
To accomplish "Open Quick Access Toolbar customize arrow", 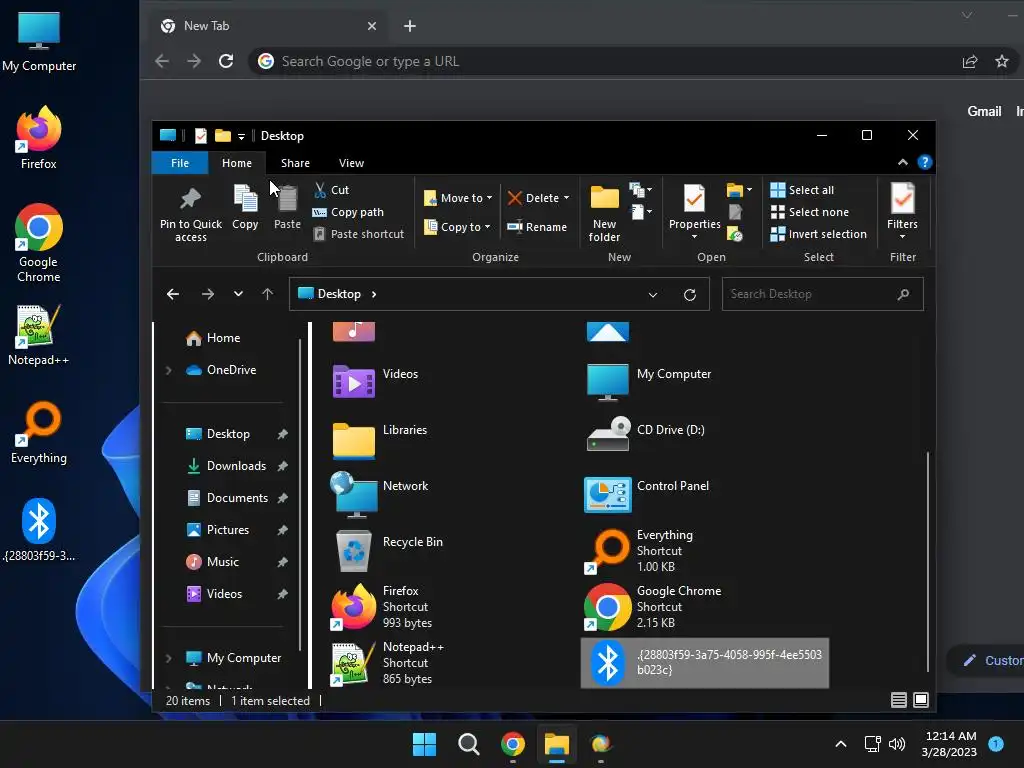I will (241, 136).
